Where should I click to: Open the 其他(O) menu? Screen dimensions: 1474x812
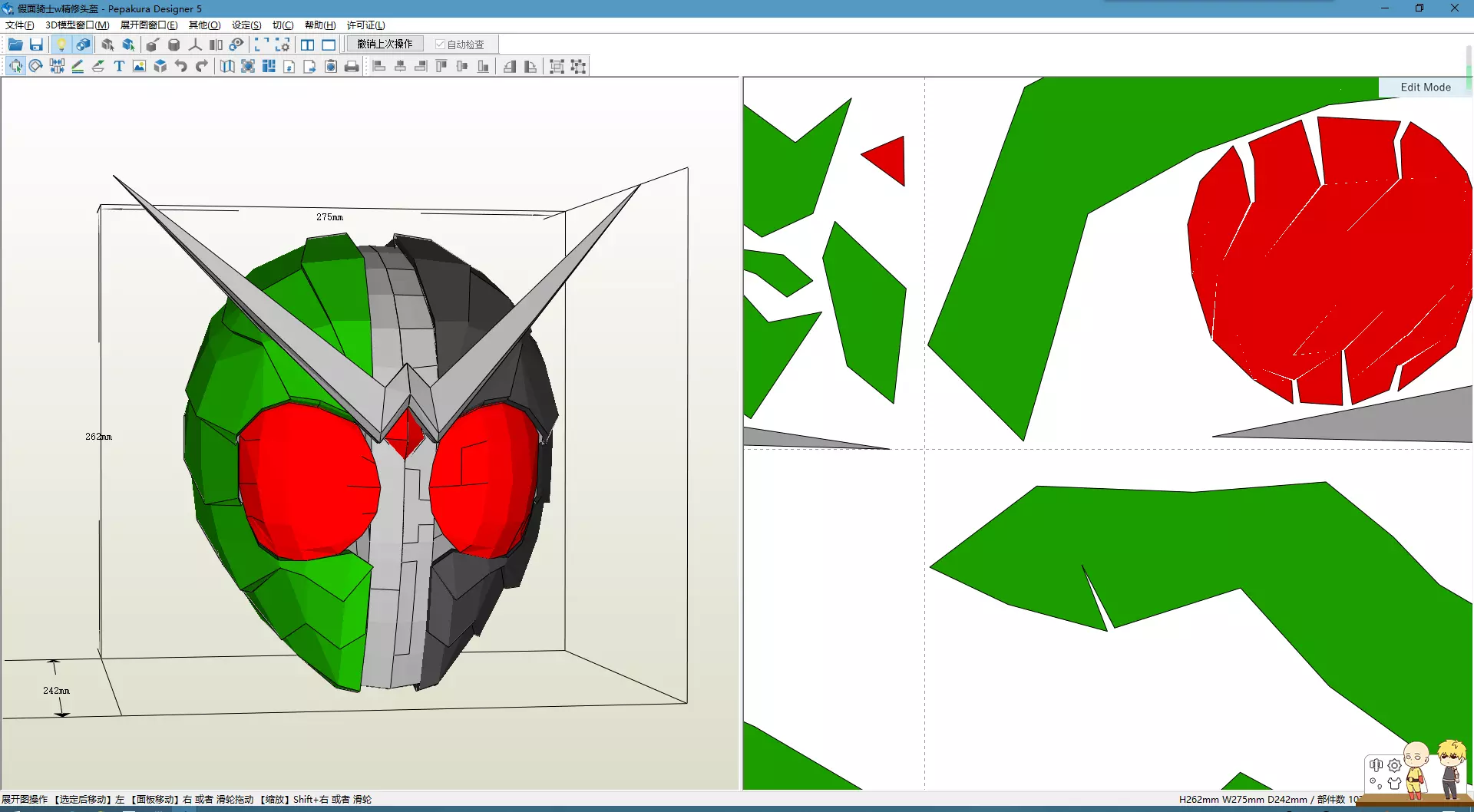tap(205, 25)
